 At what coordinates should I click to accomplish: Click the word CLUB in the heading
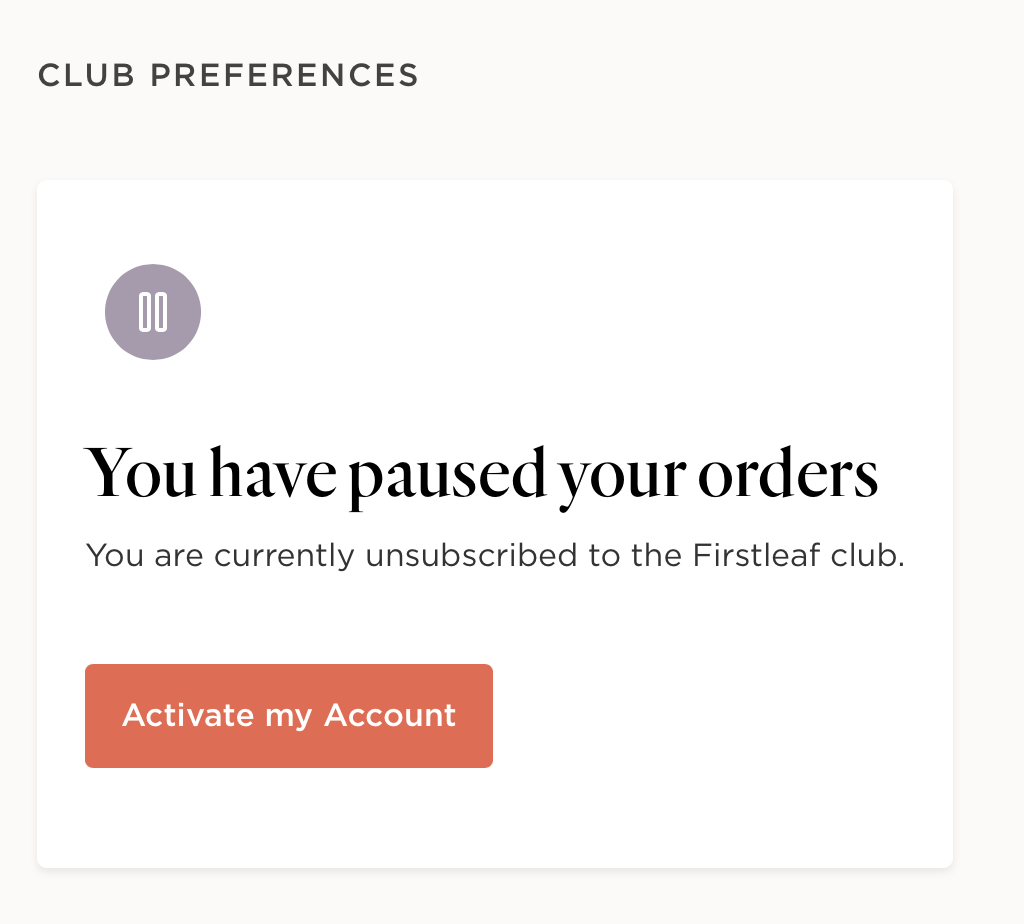coord(86,75)
